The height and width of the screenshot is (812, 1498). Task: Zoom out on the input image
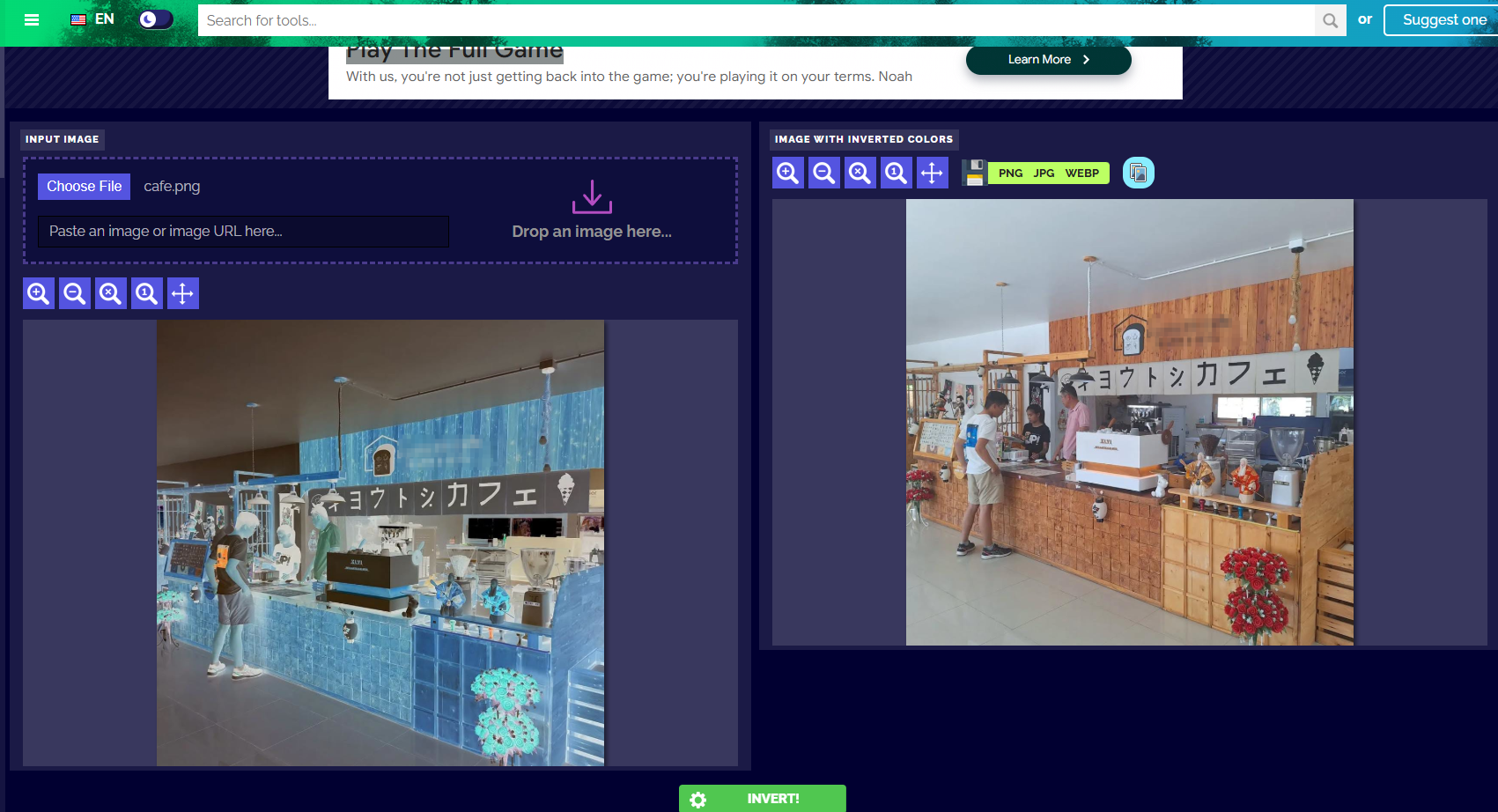[75, 293]
